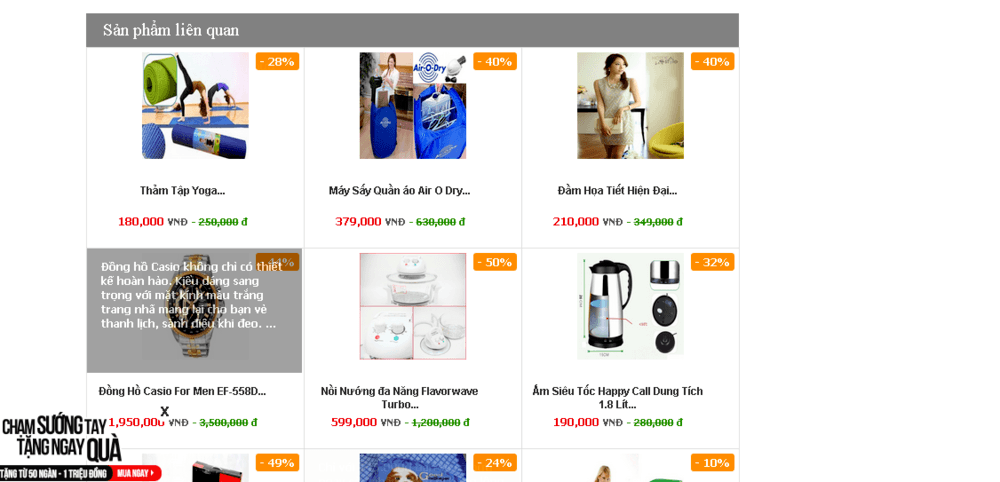This screenshot has height=482, width=1000.
Task: Open the Happy Call kettle image
Action: (x=630, y=307)
